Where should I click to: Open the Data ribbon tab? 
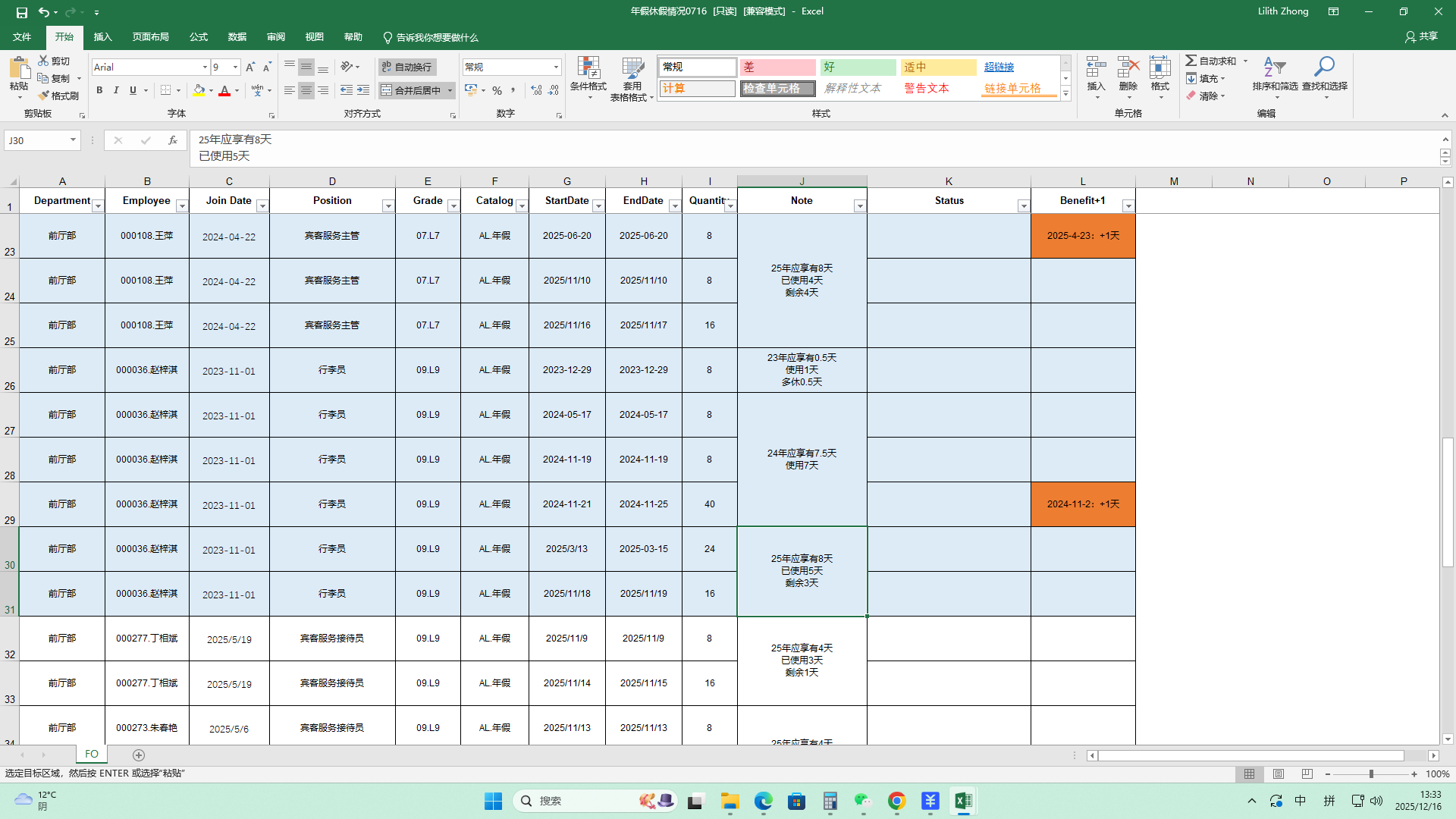(237, 37)
